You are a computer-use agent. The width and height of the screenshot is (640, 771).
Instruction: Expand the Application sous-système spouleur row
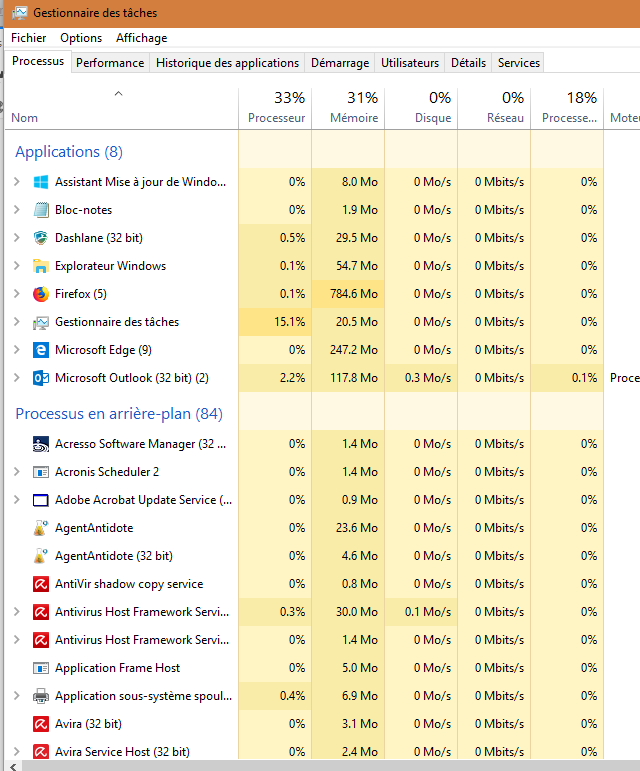click(17, 696)
